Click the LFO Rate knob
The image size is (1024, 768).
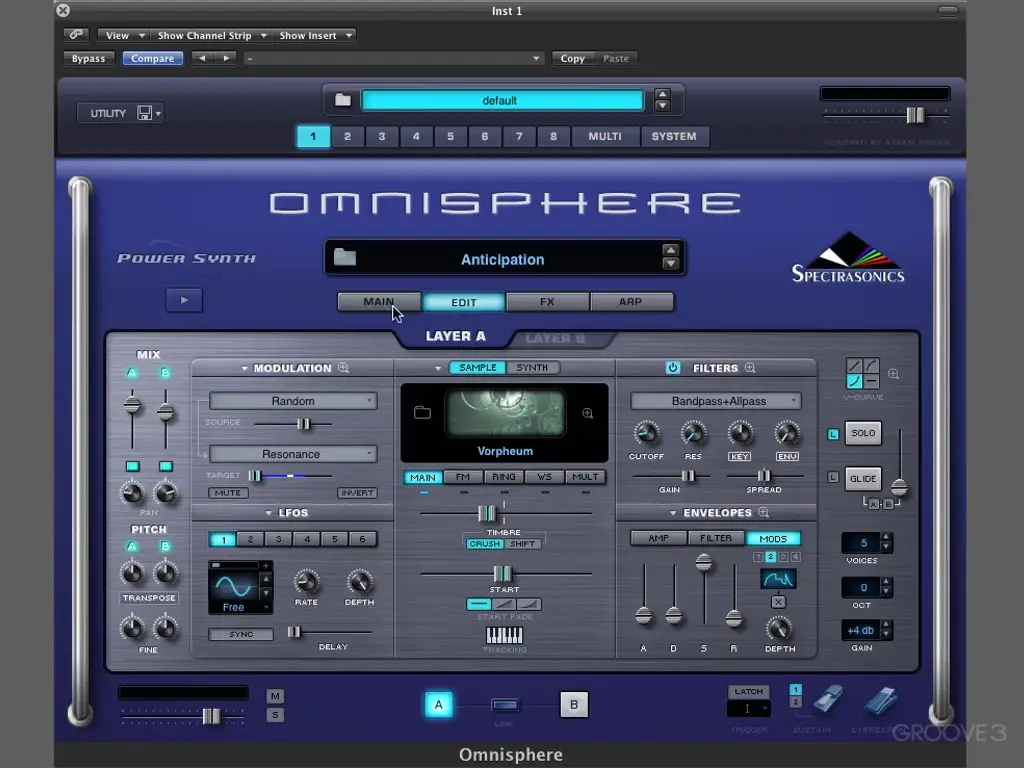[x=306, y=581]
